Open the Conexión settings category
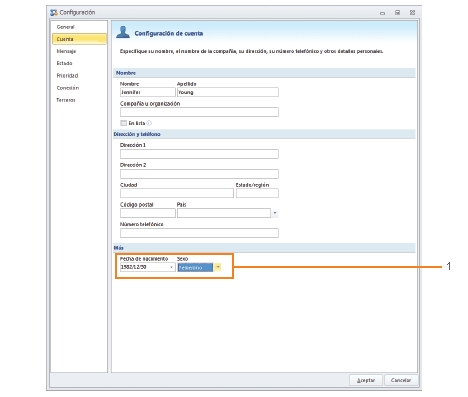 pyautogui.click(x=68, y=88)
